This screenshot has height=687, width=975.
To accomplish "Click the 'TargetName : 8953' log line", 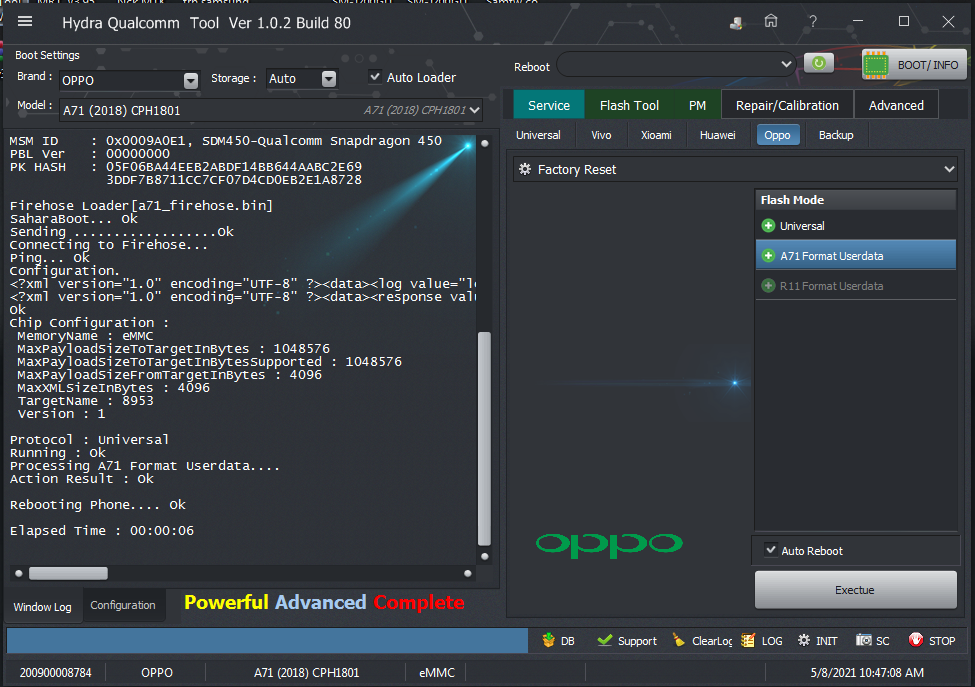I will (x=85, y=400).
